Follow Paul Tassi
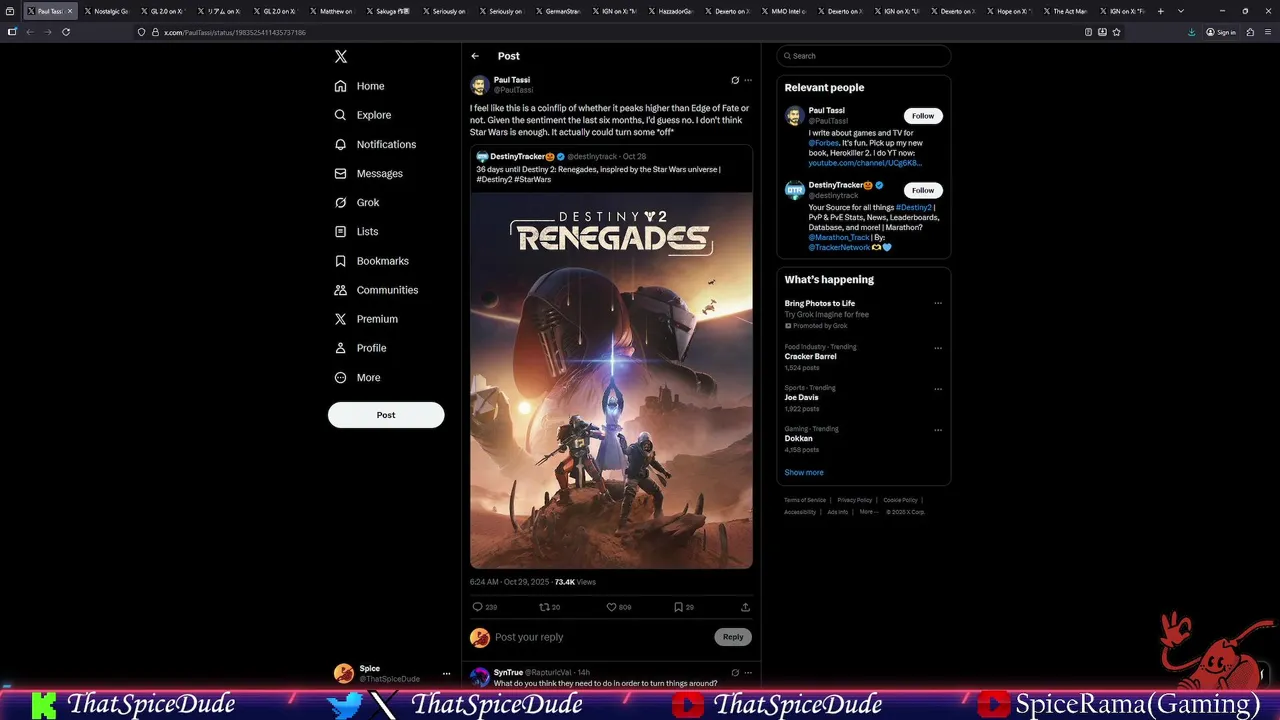Image resolution: width=1280 pixels, height=720 pixels. (x=923, y=116)
